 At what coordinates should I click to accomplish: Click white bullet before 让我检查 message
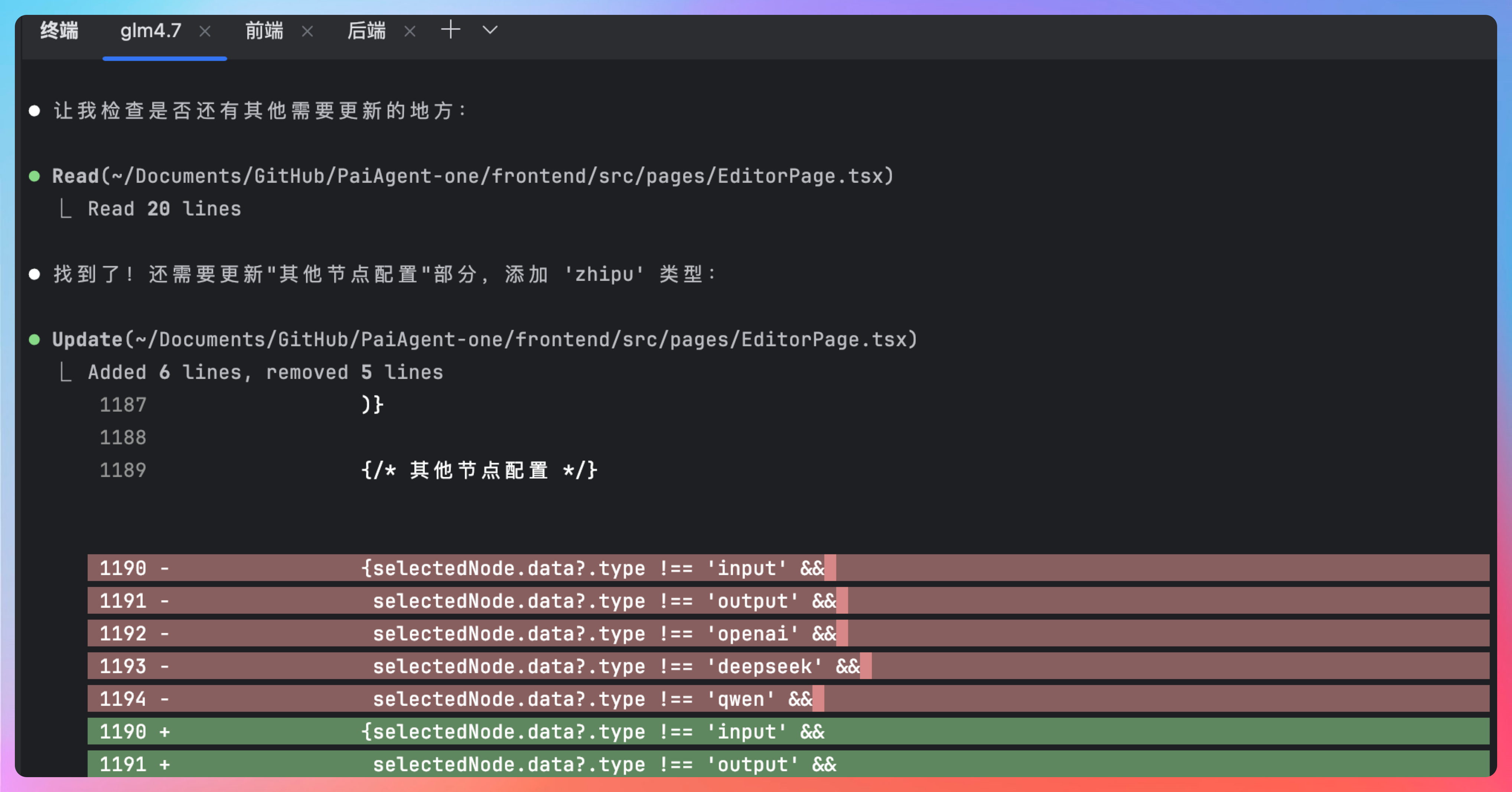point(35,111)
